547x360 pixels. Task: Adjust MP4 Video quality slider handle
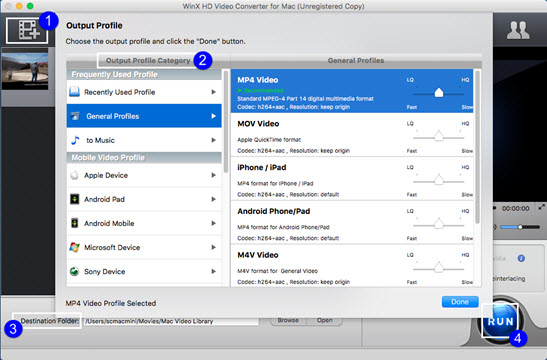pyautogui.click(x=439, y=93)
